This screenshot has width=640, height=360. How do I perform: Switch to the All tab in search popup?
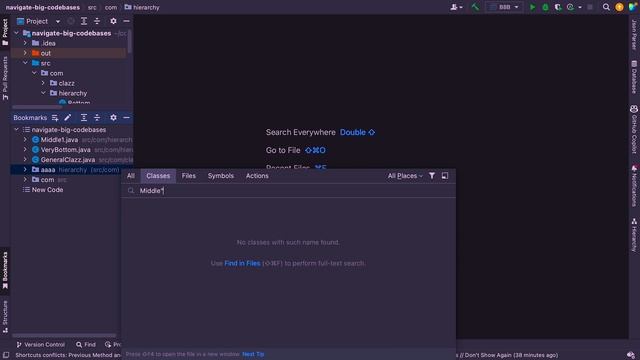pyautogui.click(x=131, y=176)
